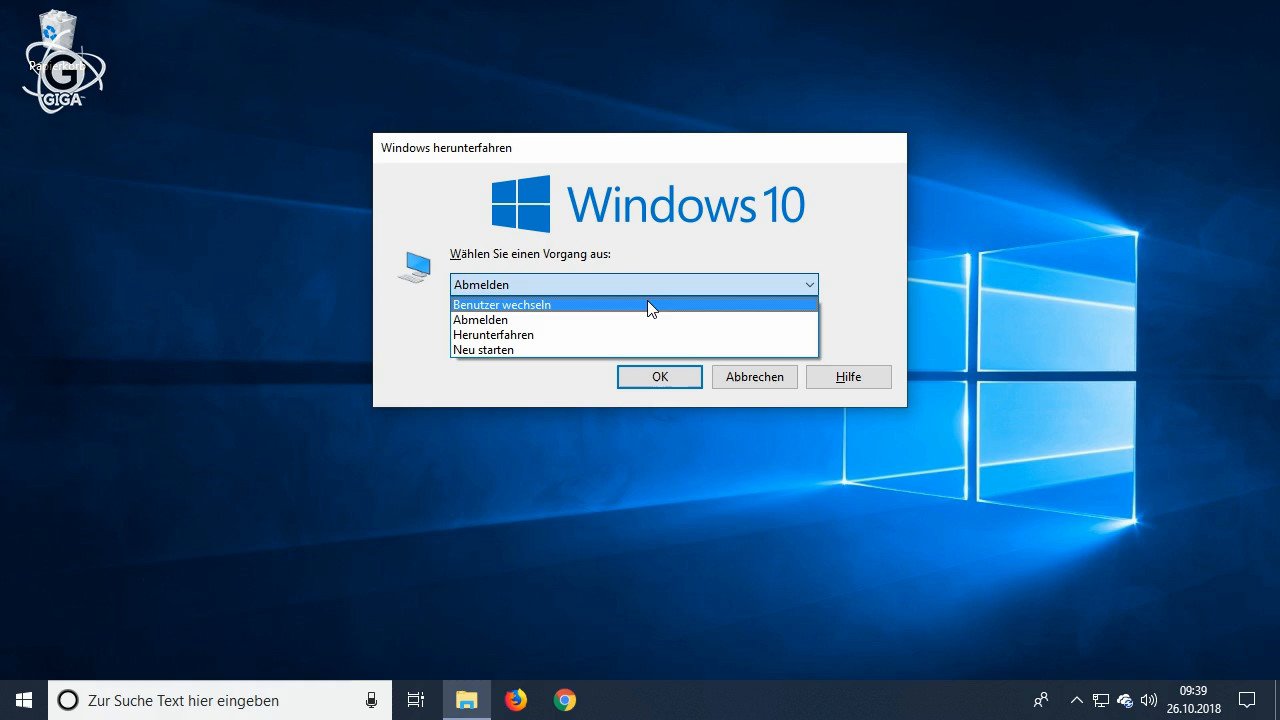
Task: Open OneDrive cloud tray icon
Action: point(1125,700)
